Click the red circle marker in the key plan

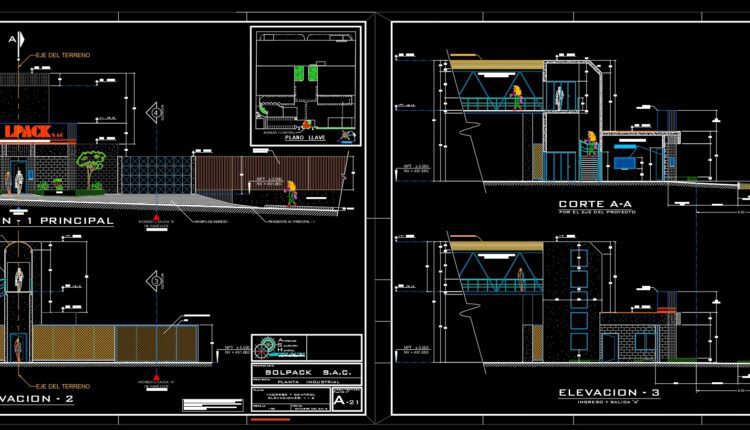click(307, 125)
